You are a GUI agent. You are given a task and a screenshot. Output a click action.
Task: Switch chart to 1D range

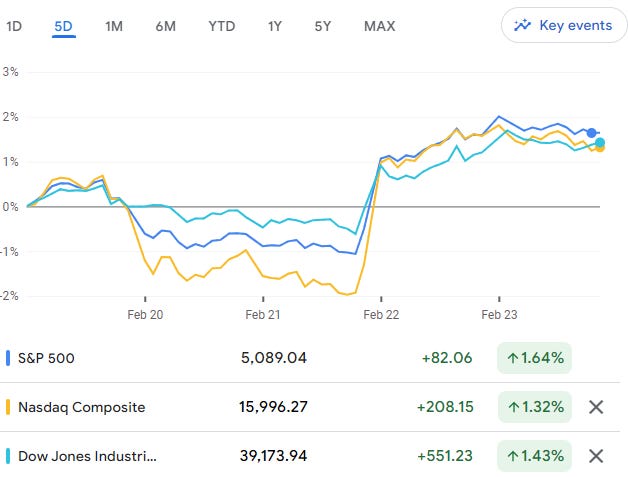point(14,26)
